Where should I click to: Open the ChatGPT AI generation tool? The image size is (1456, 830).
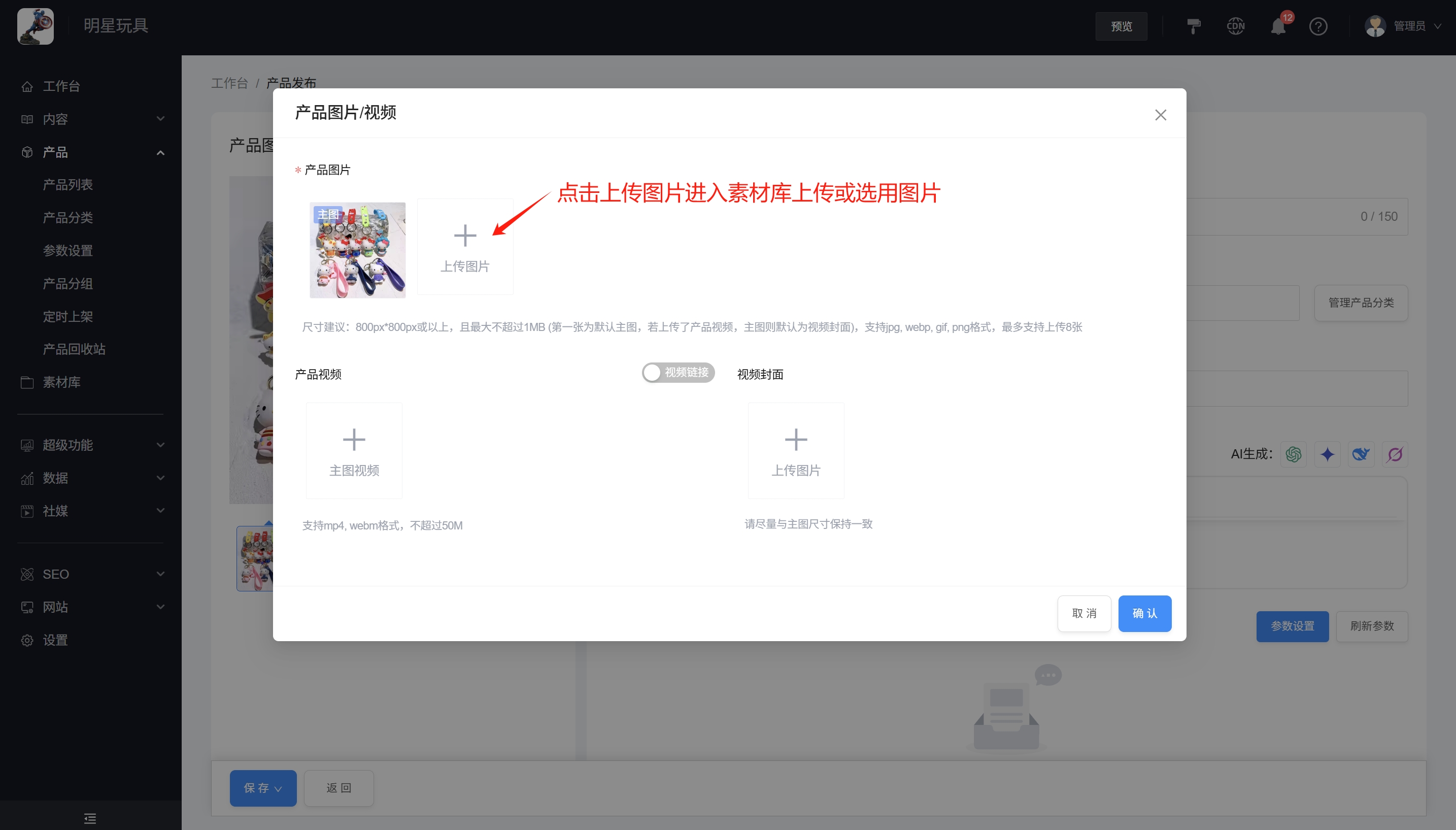point(1294,454)
